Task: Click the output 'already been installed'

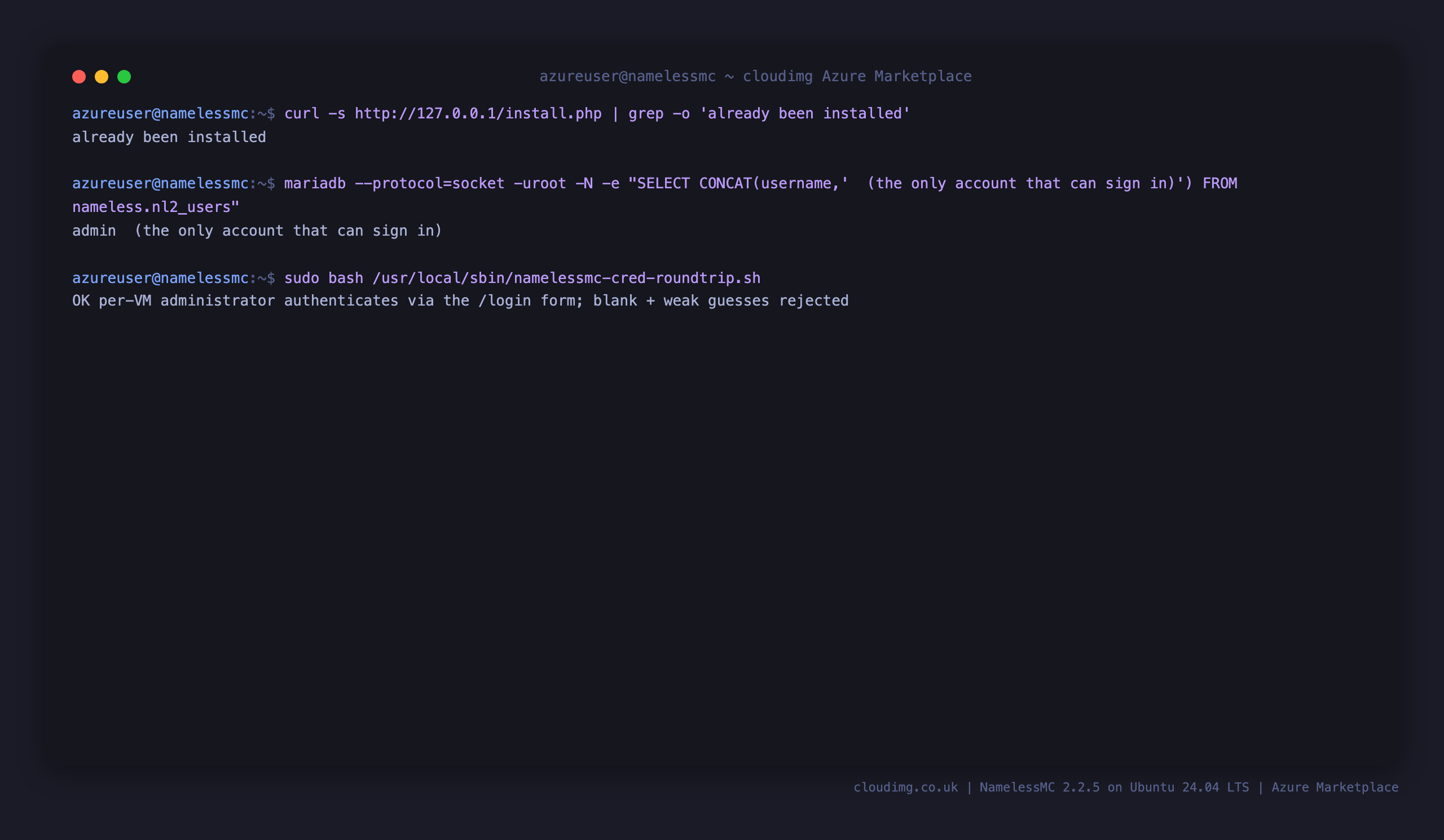Action: (x=169, y=138)
